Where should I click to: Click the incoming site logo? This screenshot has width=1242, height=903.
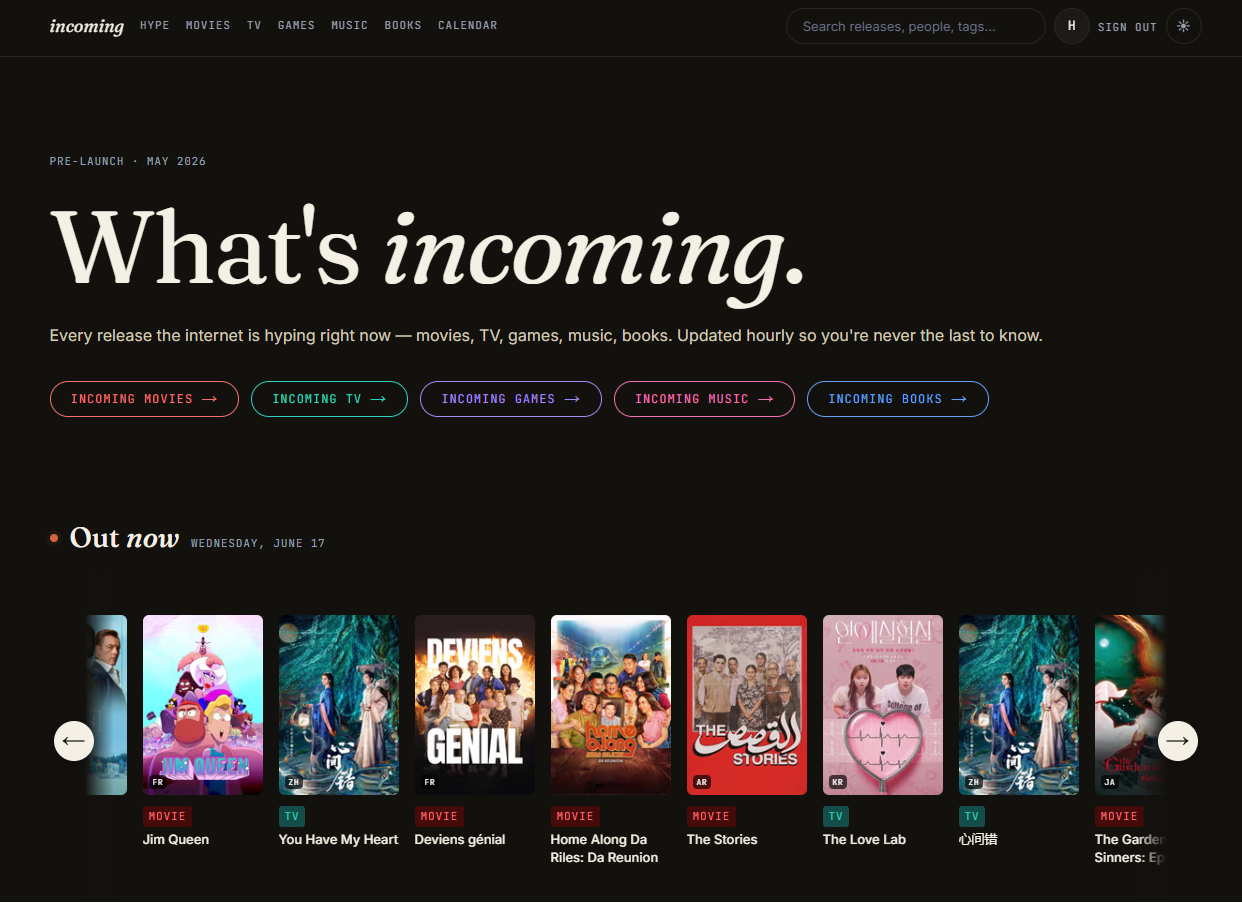click(x=87, y=26)
